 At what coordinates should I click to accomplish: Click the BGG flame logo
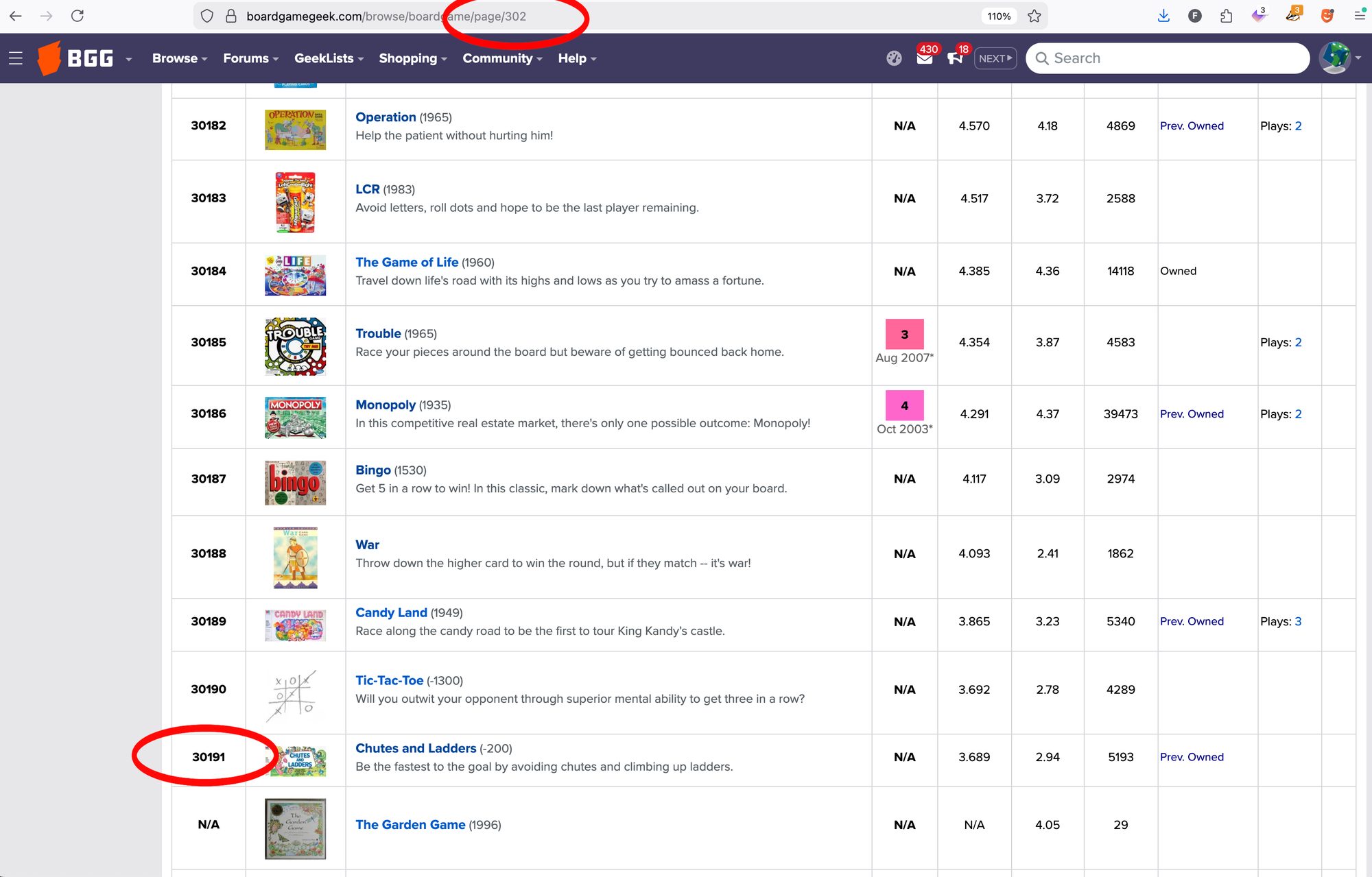point(51,58)
